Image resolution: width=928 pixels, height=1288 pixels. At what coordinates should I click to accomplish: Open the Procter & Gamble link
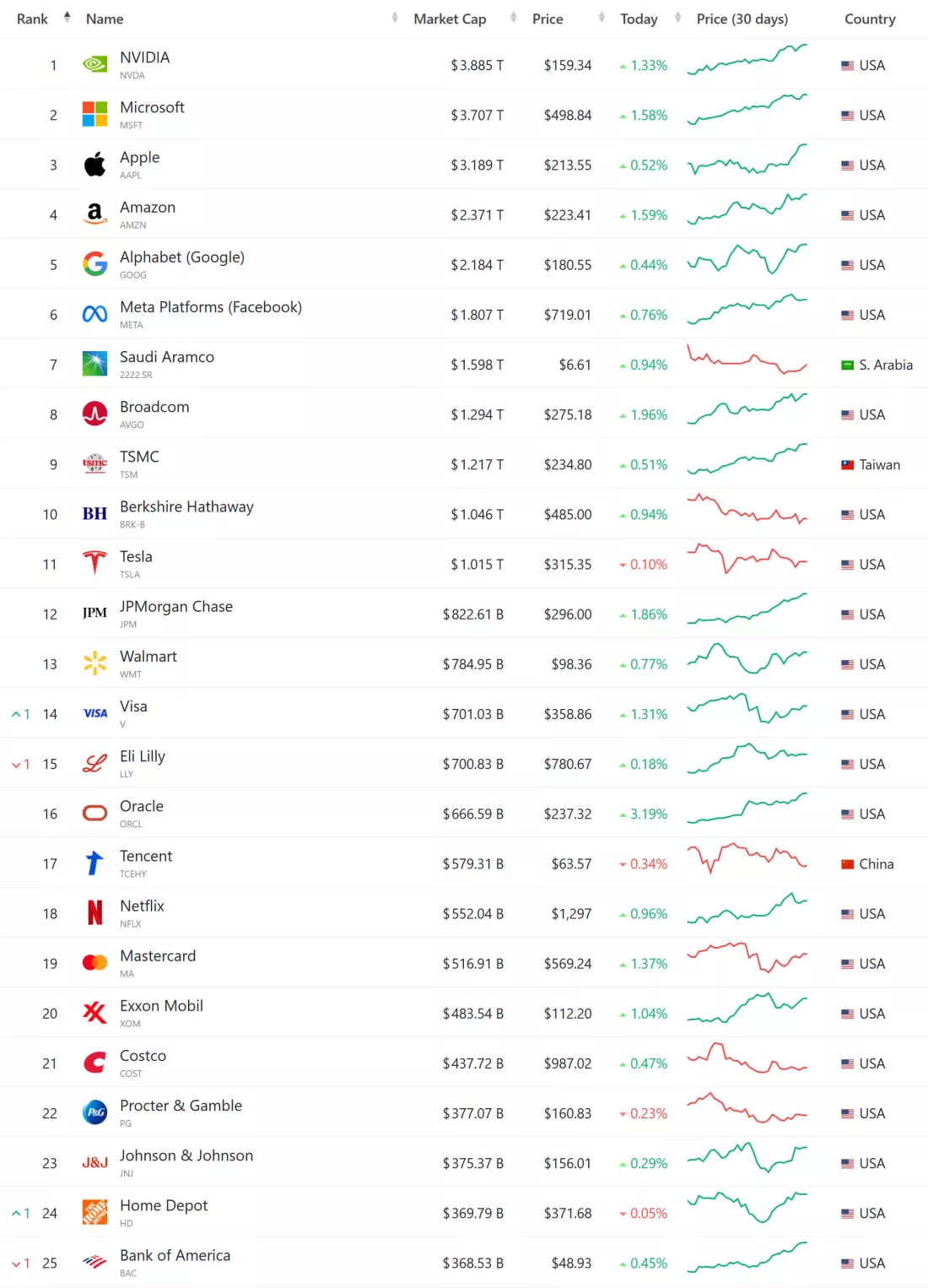pyautogui.click(x=181, y=1106)
